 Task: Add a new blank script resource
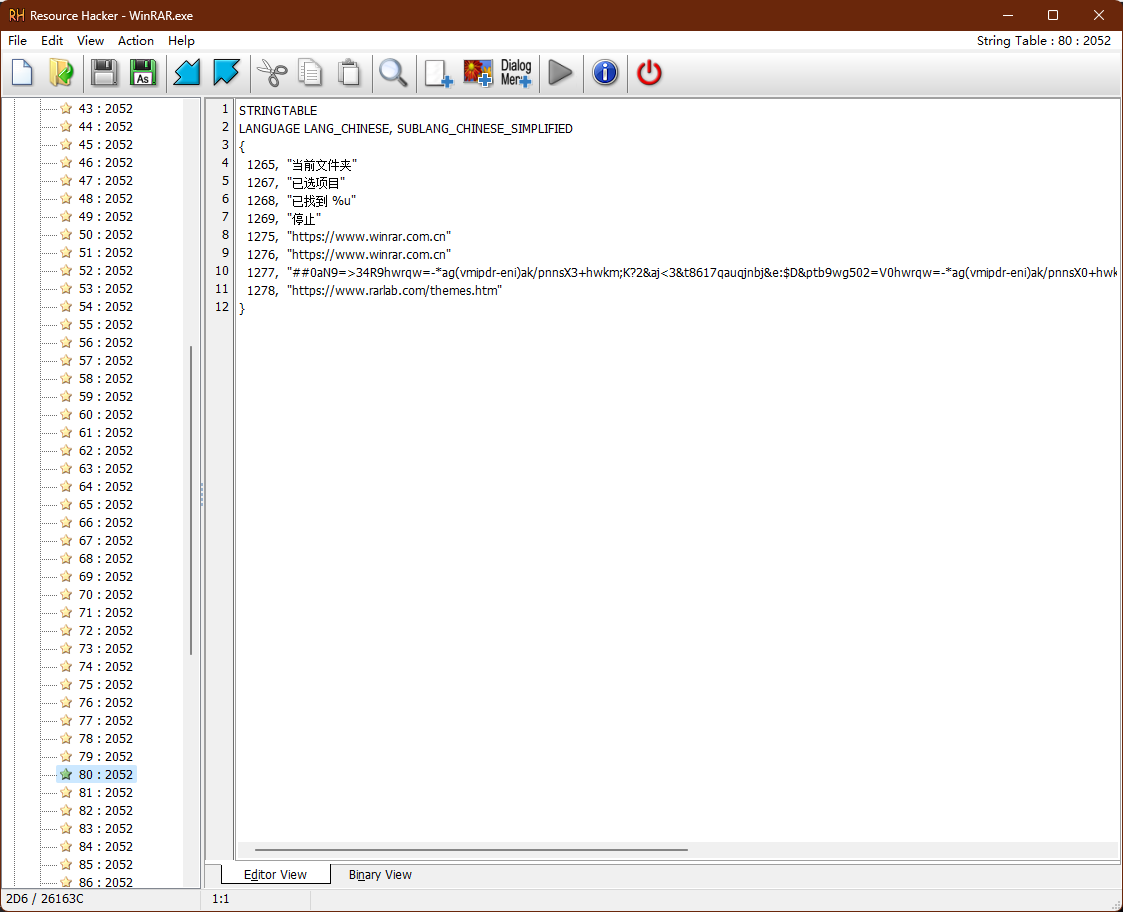pyautogui.click(x=438, y=73)
